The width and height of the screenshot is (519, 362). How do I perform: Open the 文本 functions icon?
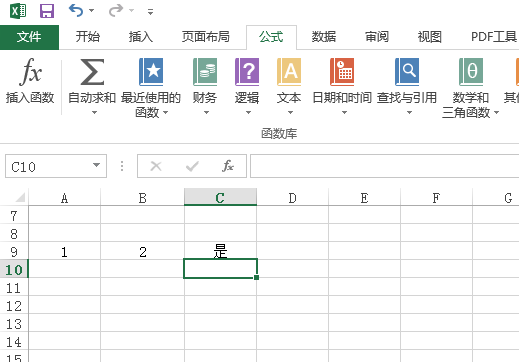click(x=289, y=72)
